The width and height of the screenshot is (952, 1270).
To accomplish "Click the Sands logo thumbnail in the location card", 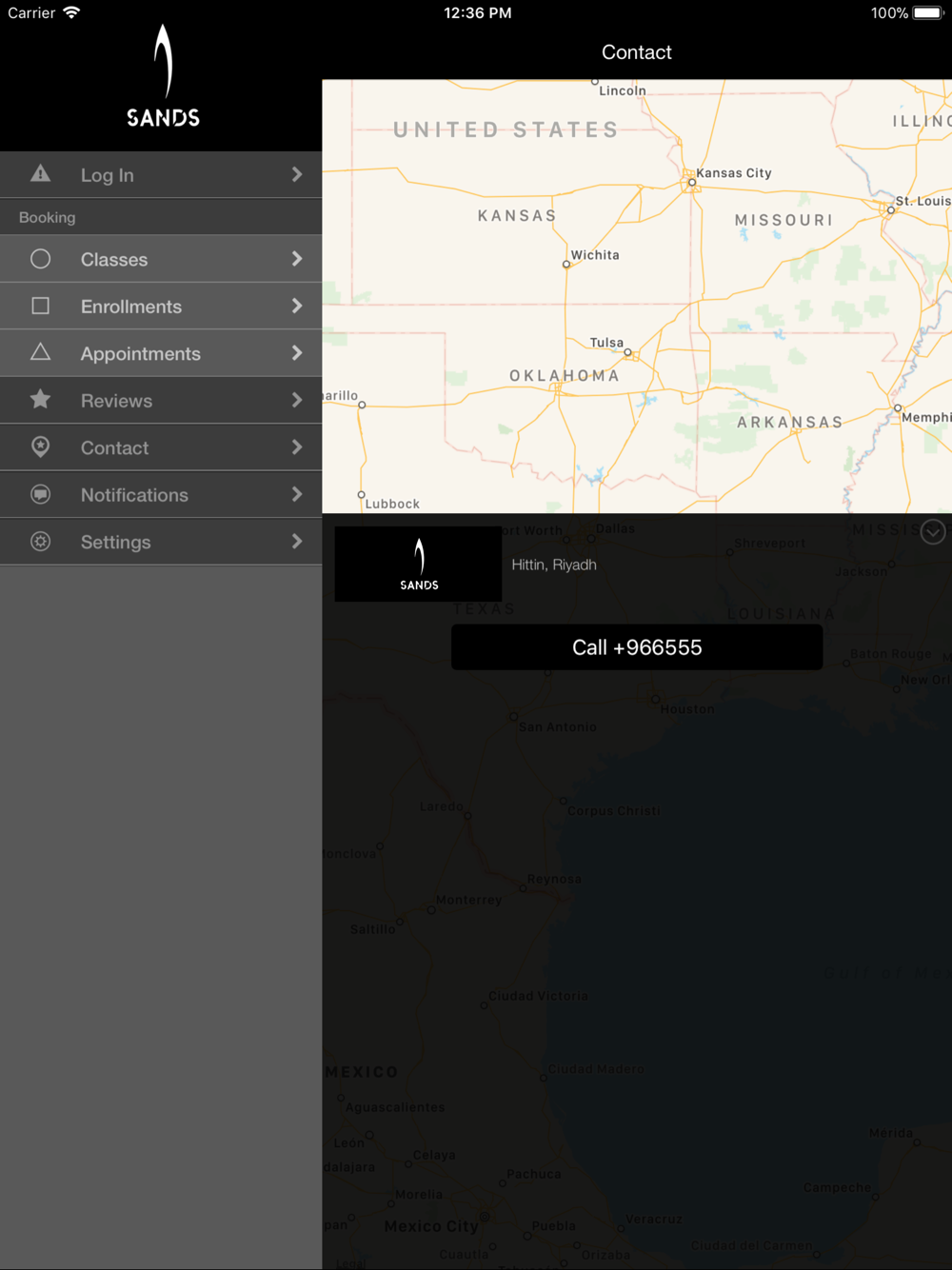I will click(418, 564).
